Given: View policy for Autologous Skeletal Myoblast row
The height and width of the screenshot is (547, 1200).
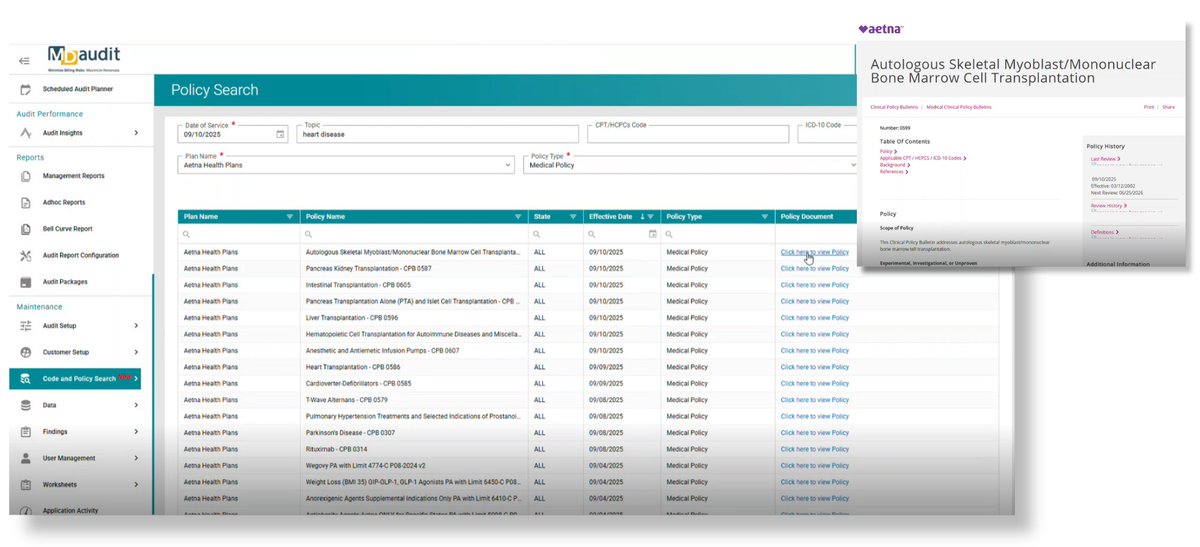Looking at the screenshot, I should coord(814,252).
